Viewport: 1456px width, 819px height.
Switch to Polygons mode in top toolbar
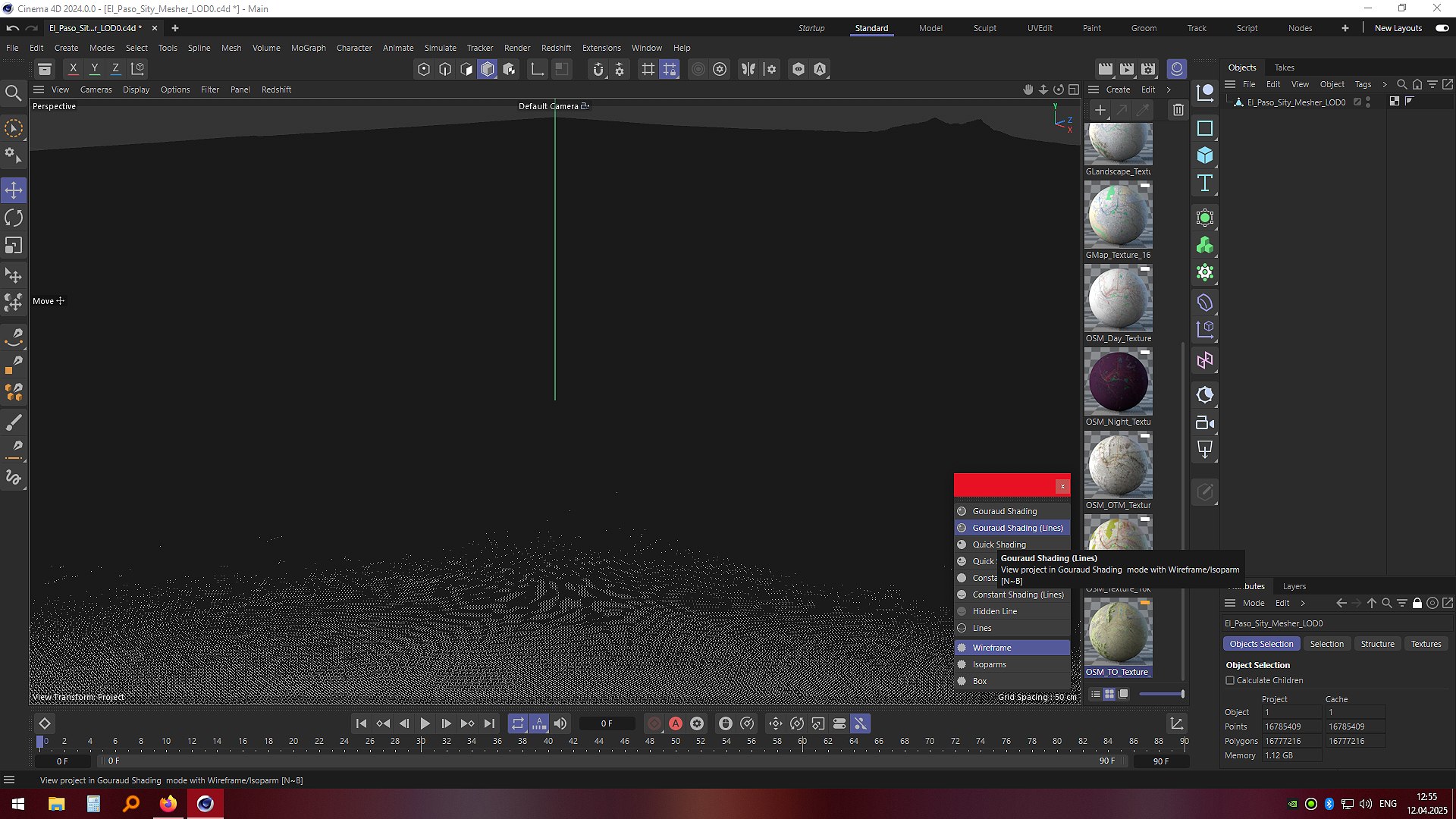466,69
